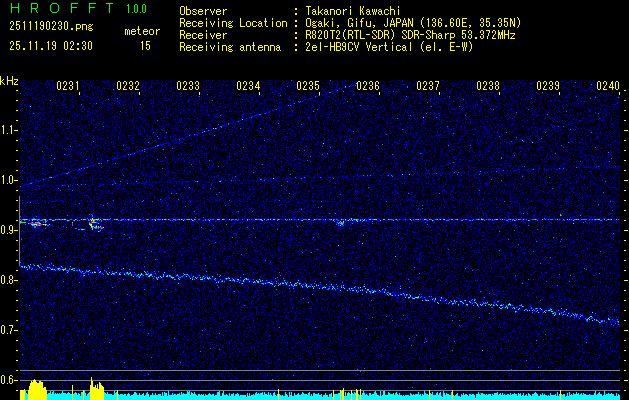
Task: Click the HROFFT title text
Action: 62,9
